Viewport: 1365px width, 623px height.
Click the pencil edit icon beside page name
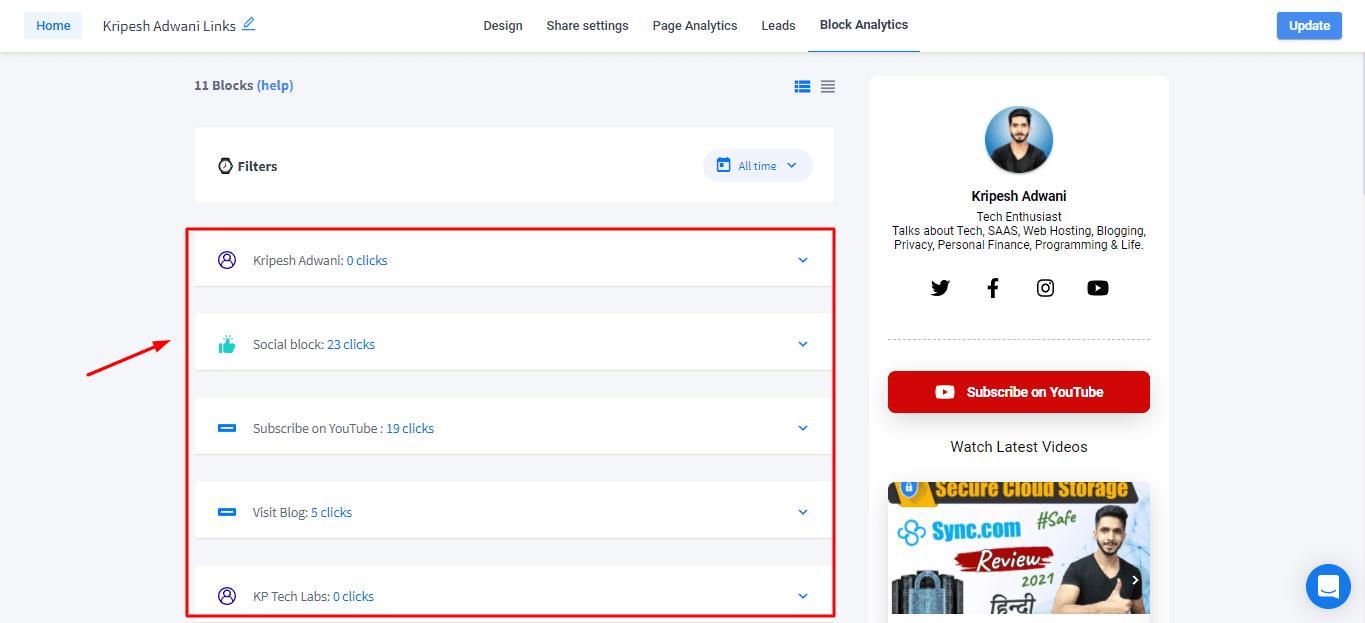(249, 24)
